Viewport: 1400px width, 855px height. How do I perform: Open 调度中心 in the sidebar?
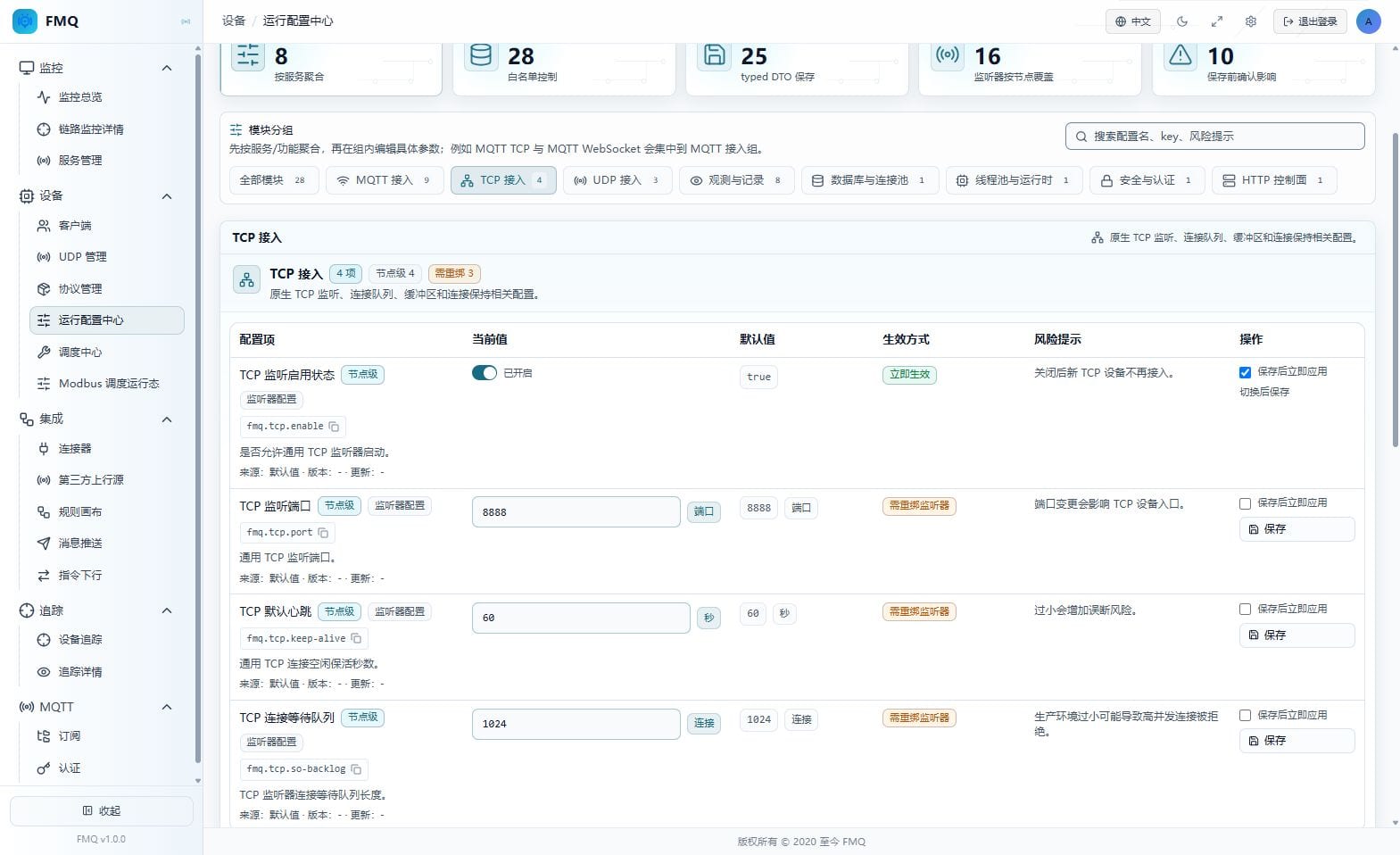click(x=107, y=353)
